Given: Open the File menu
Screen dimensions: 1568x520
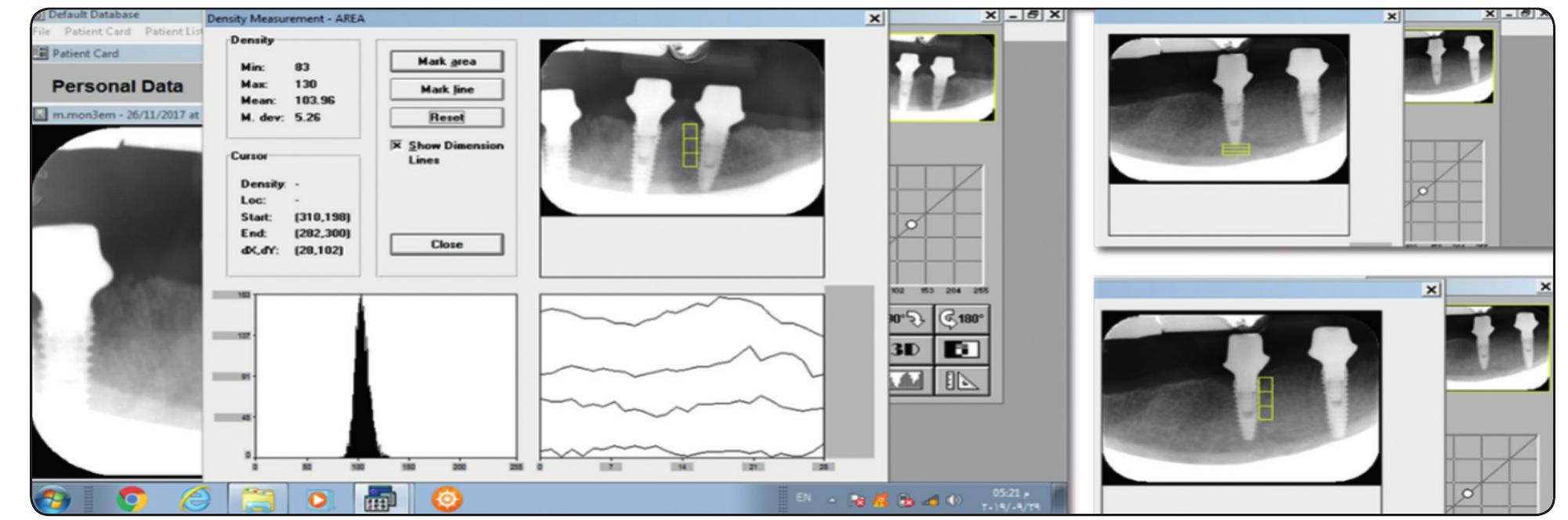Looking at the screenshot, I should coord(42,31).
